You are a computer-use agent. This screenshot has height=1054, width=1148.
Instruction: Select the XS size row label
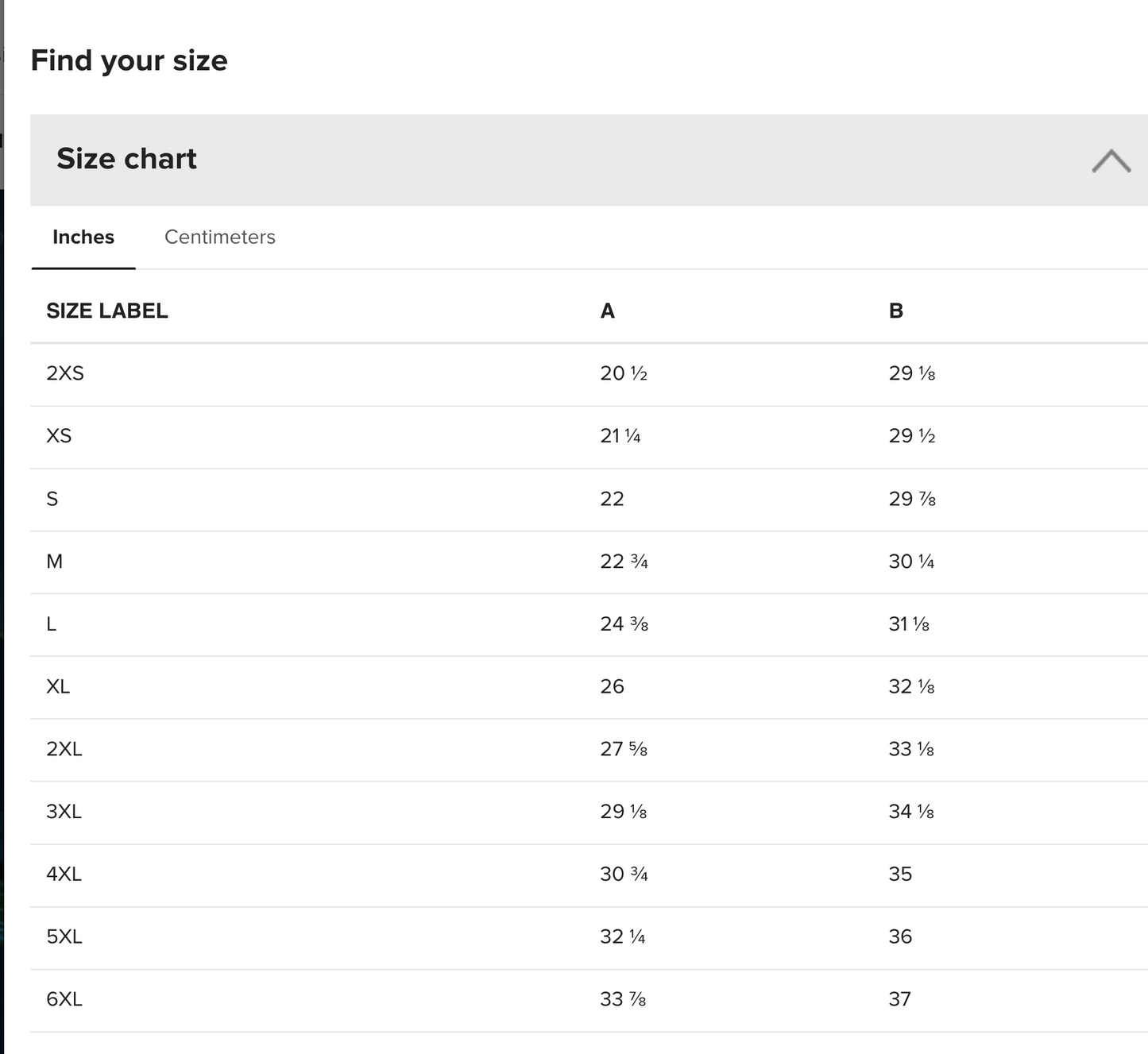click(59, 436)
